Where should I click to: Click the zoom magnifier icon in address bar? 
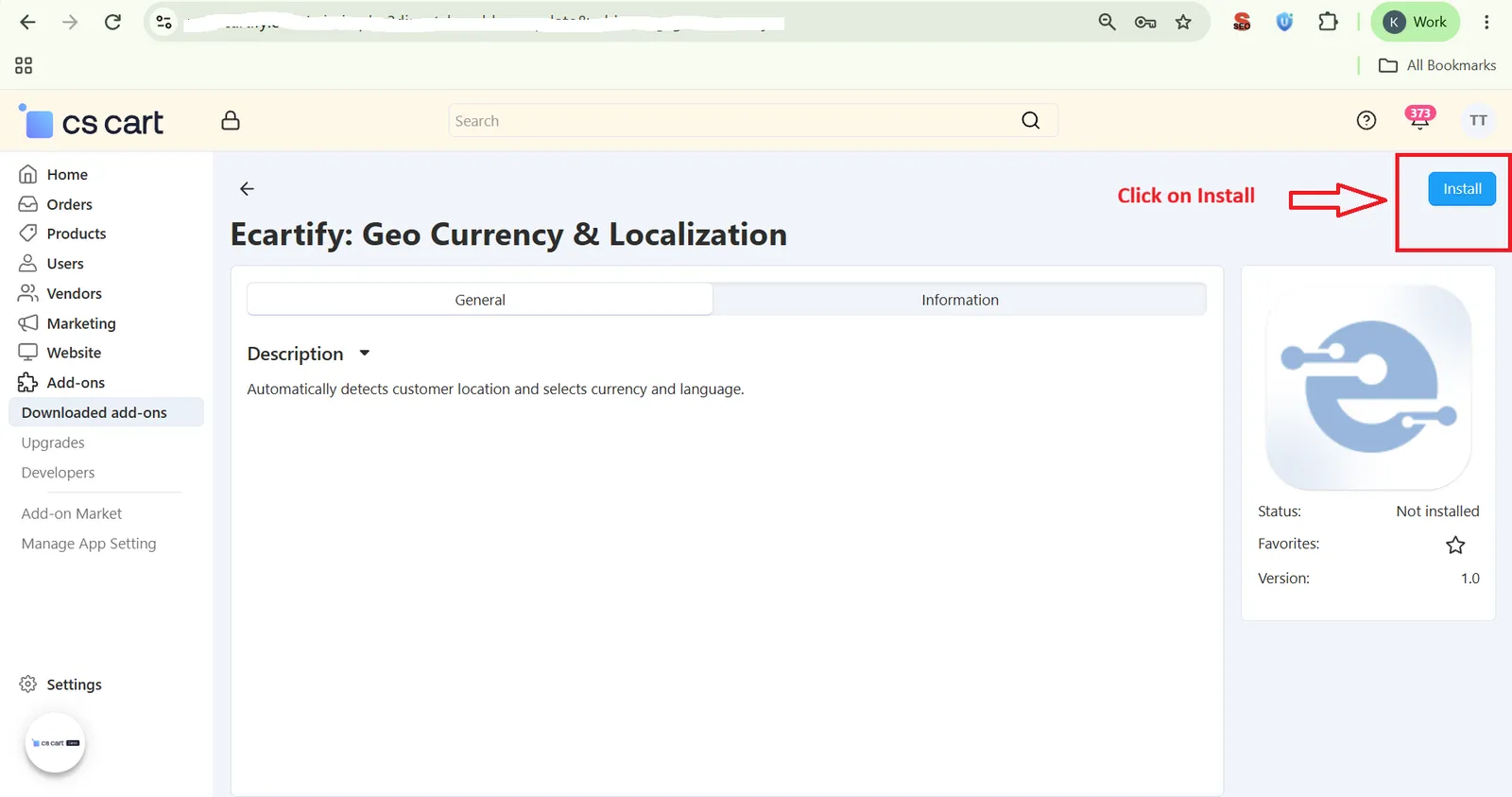pos(1107,22)
